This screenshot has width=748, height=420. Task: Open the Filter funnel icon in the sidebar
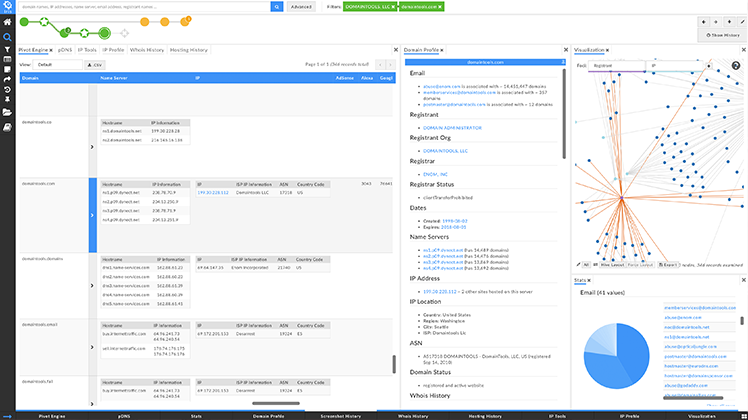click(7, 49)
